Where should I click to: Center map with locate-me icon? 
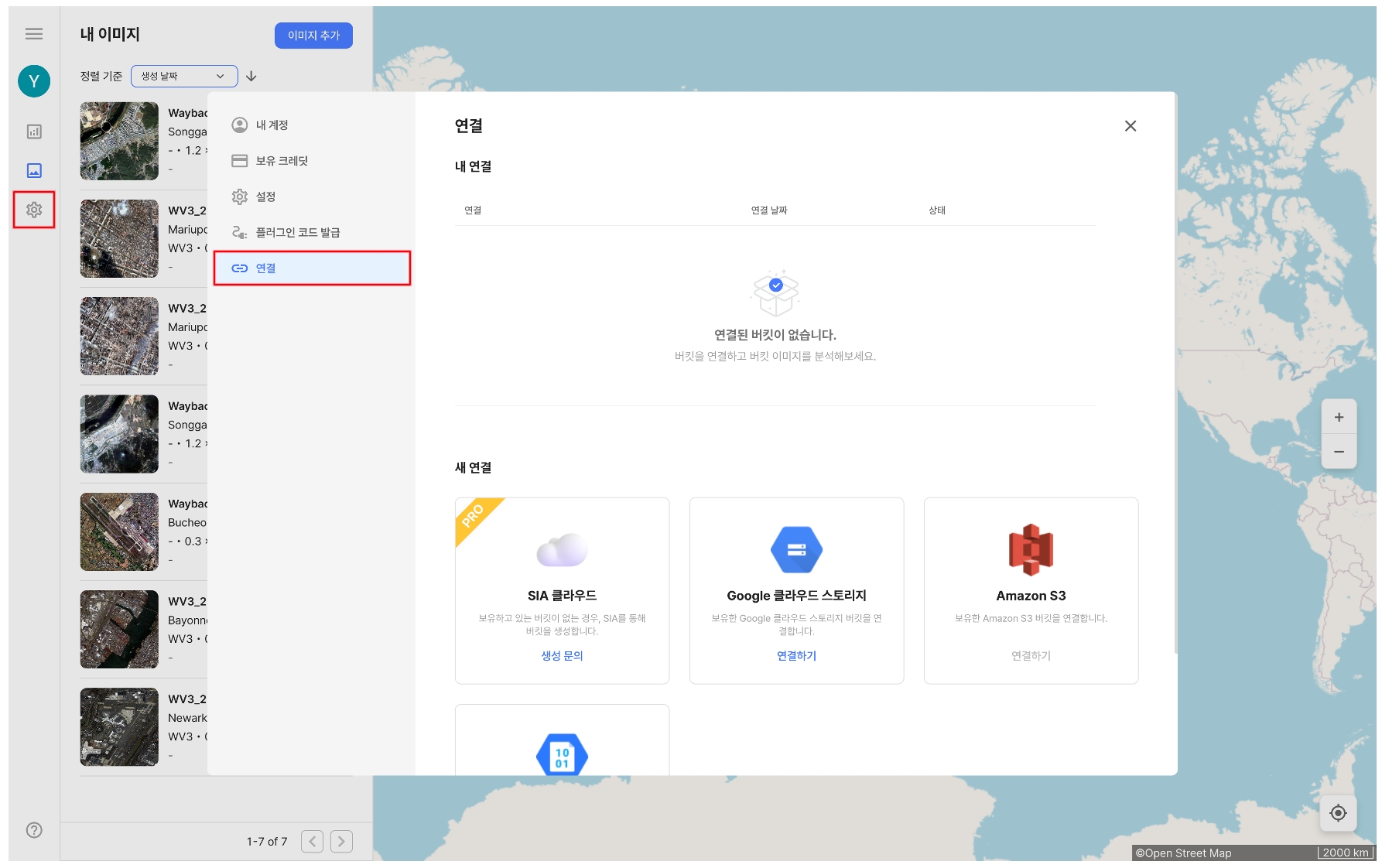click(x=1338, y=813)
